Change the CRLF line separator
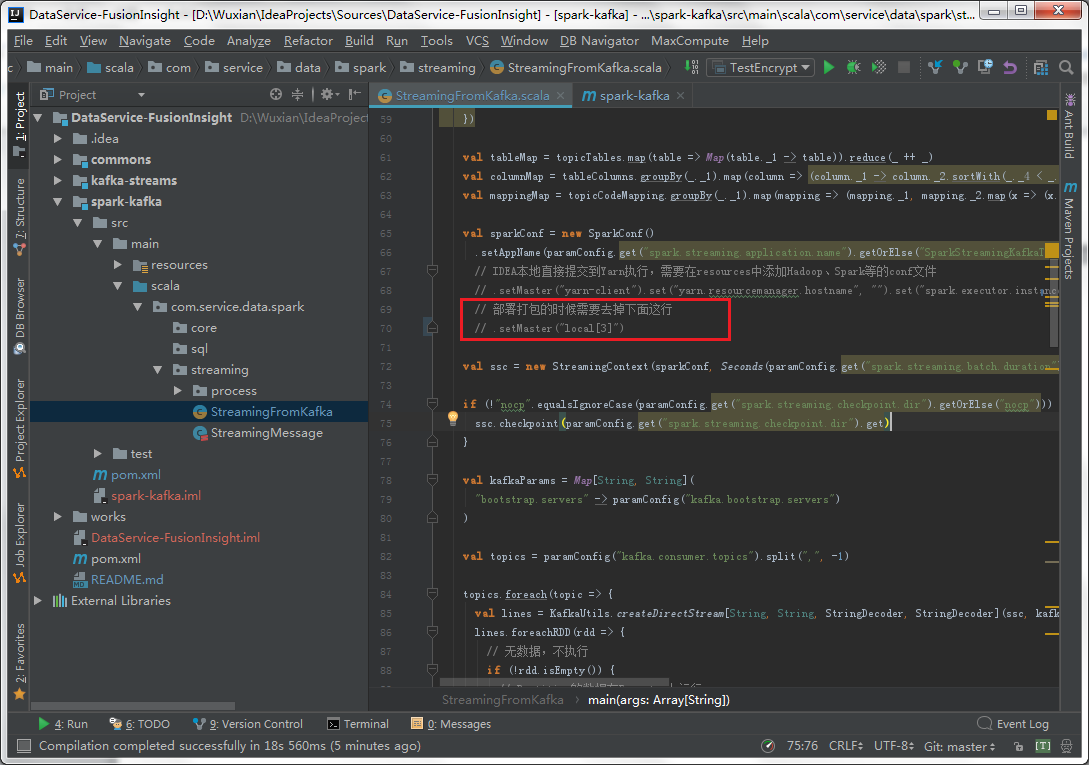Screen dimensions: 1089x765 (x=846, y=746)
